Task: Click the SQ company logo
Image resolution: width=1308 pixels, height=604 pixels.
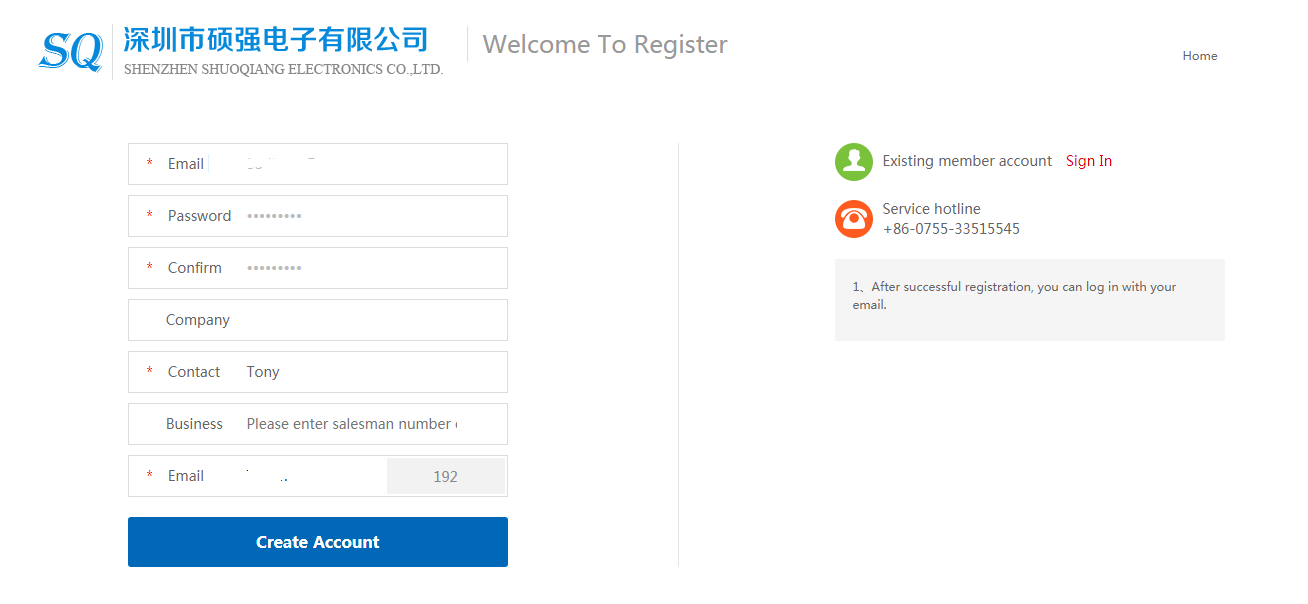Action: tap(70, 52)
